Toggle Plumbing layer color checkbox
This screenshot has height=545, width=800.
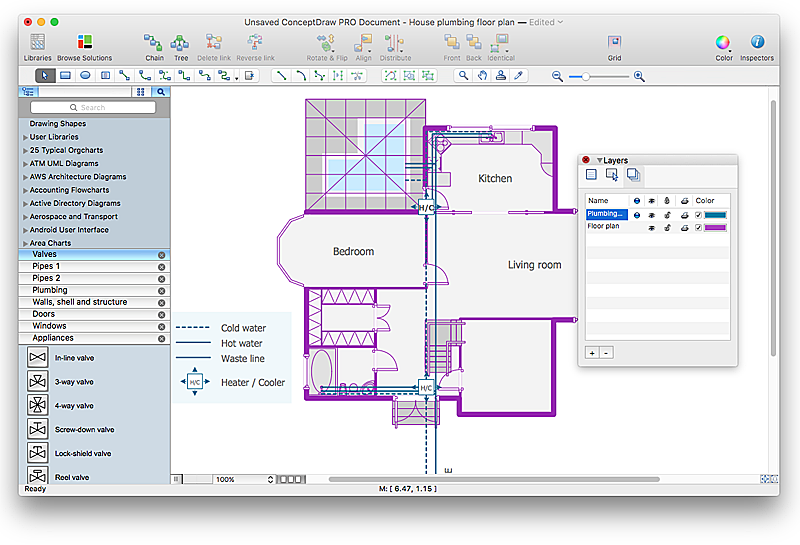[698, 214]
